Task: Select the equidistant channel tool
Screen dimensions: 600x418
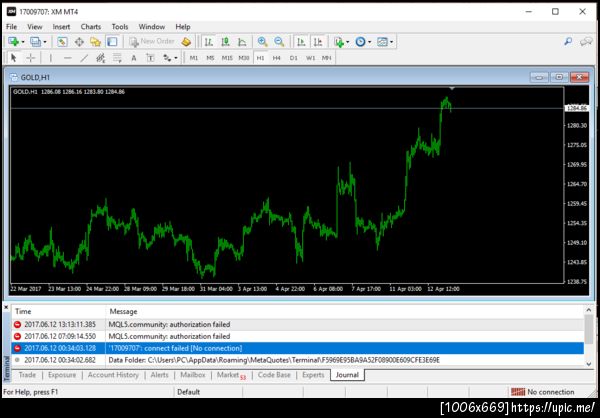Action: point(101,58)
